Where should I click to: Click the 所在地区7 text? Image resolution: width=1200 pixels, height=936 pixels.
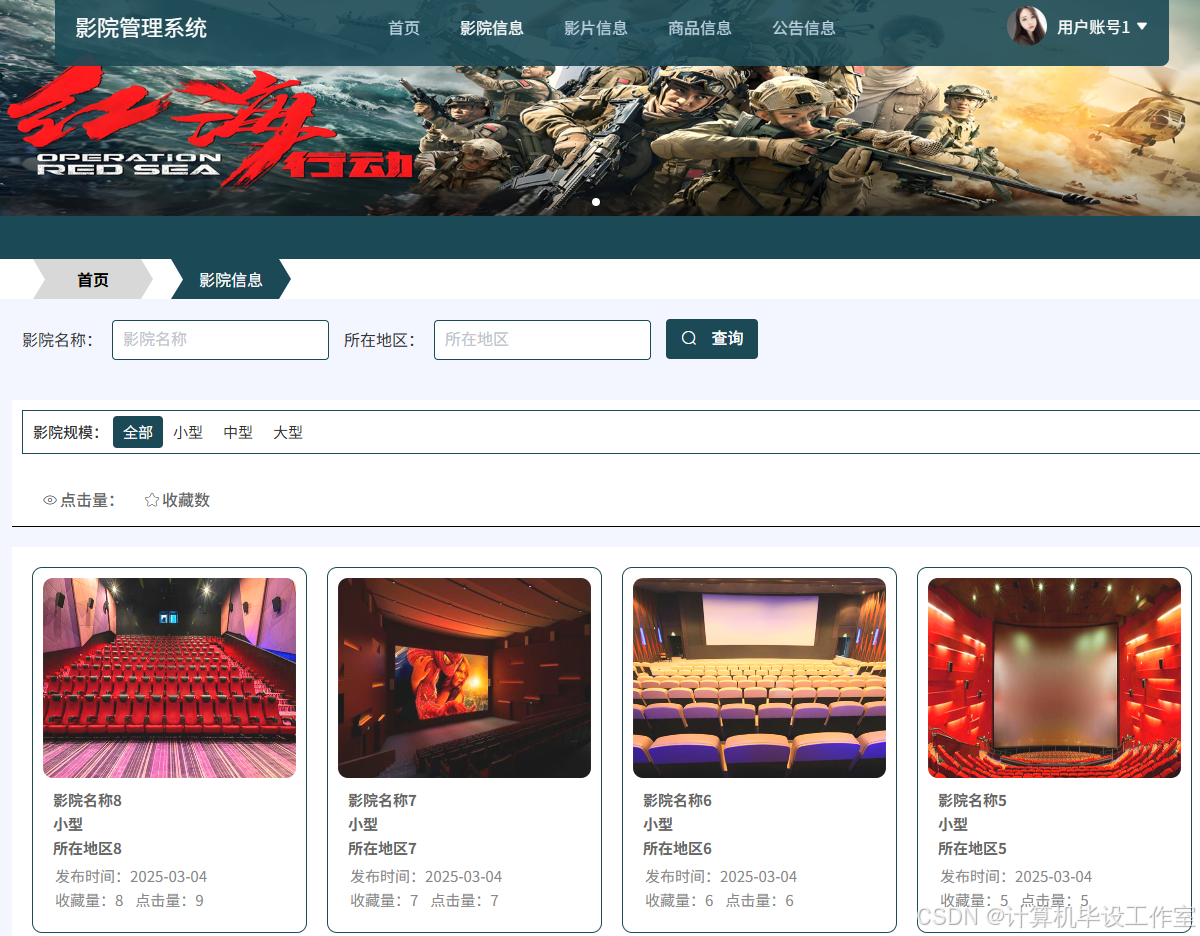[x=382, y=848]
